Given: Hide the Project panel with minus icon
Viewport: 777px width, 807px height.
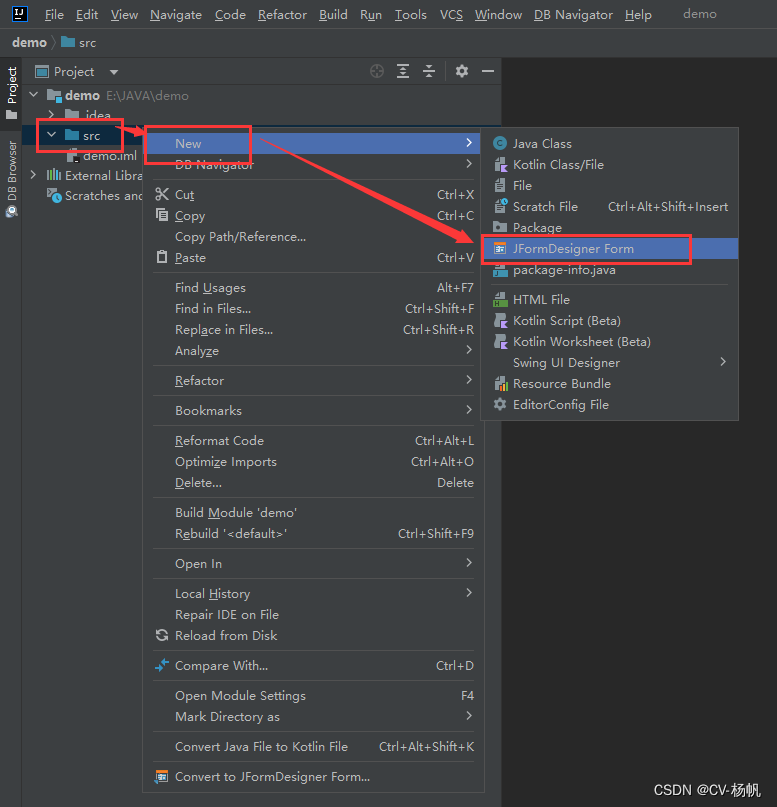Looking at the screenshot, I should point(488,71).
